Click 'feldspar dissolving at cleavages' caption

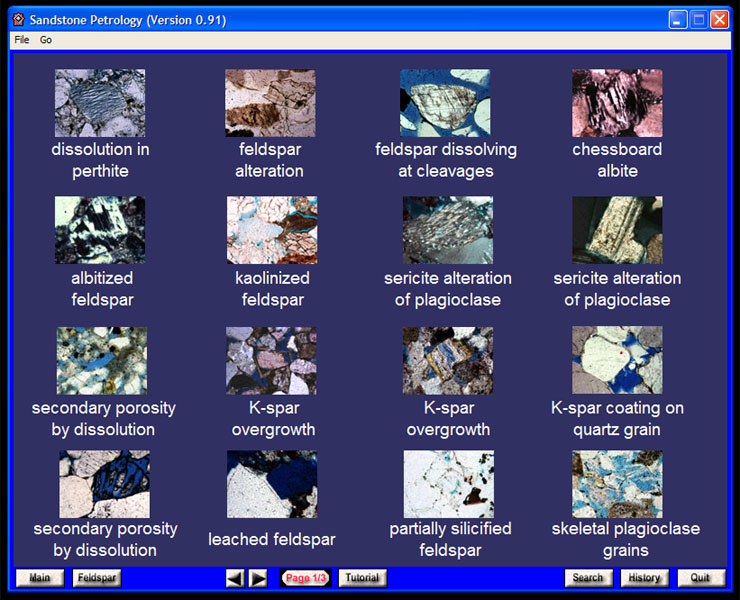[446, 160]
